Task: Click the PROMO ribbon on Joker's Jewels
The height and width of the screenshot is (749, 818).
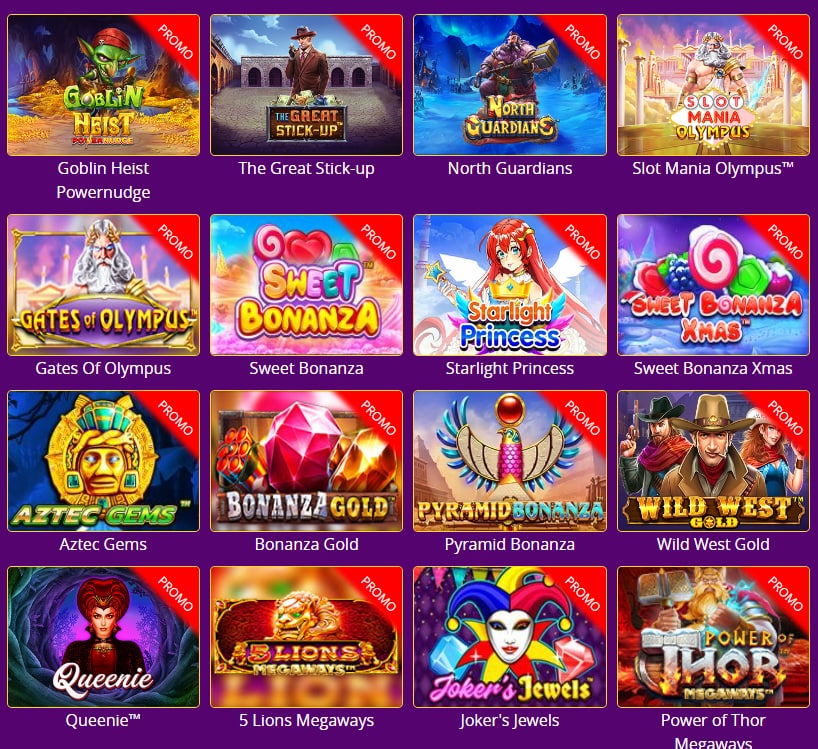Action: [x=582, y=593]
